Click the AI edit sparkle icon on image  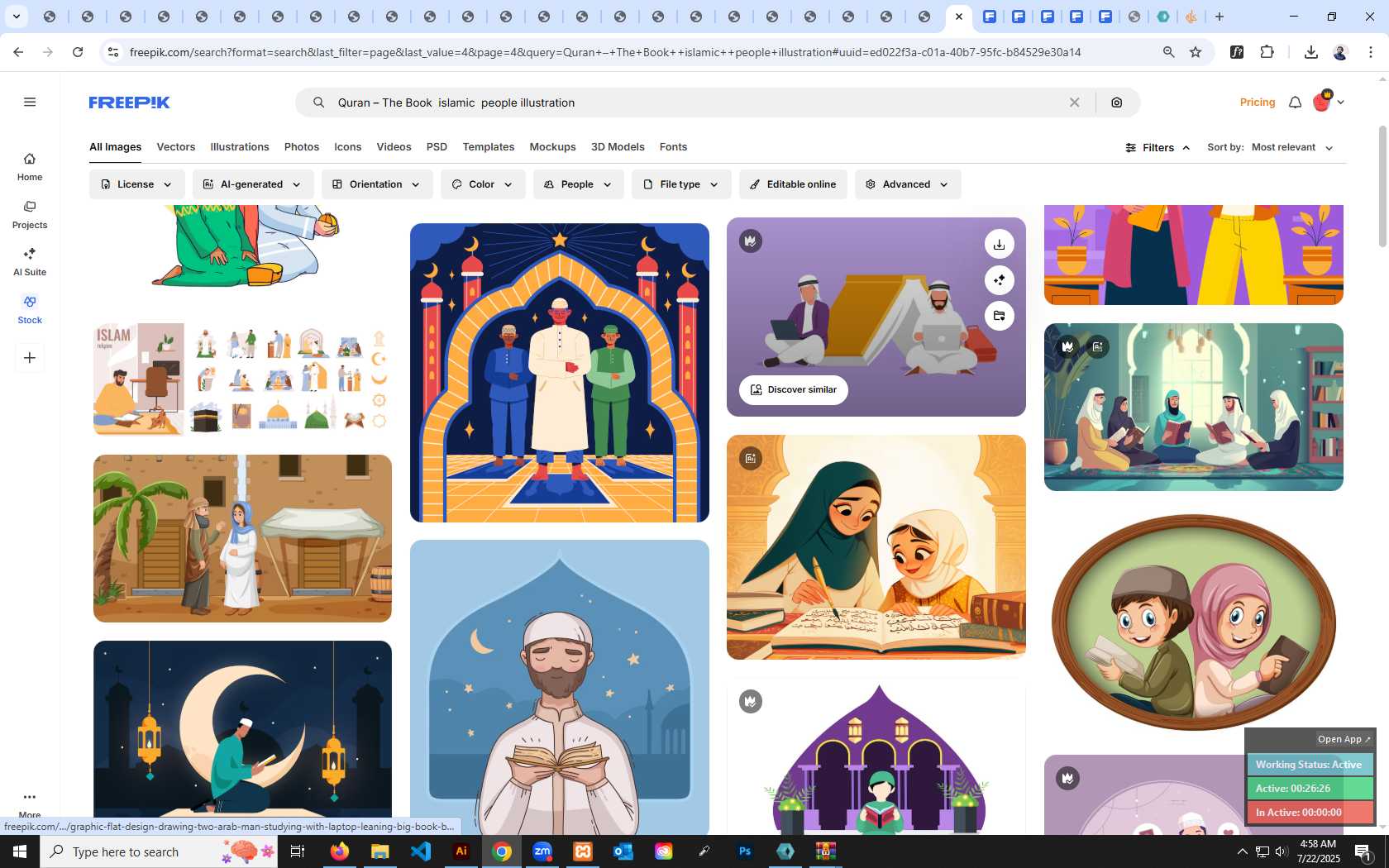click(1000, 280)
